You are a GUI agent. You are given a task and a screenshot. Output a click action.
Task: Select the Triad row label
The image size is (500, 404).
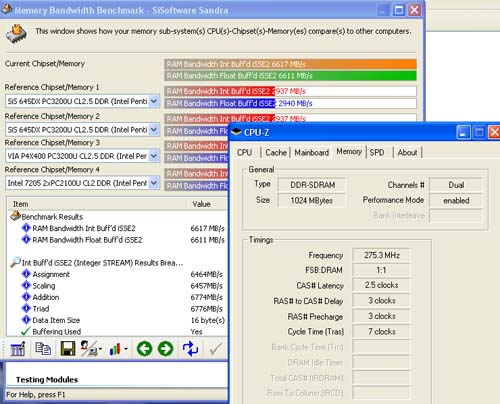point(41,309)
